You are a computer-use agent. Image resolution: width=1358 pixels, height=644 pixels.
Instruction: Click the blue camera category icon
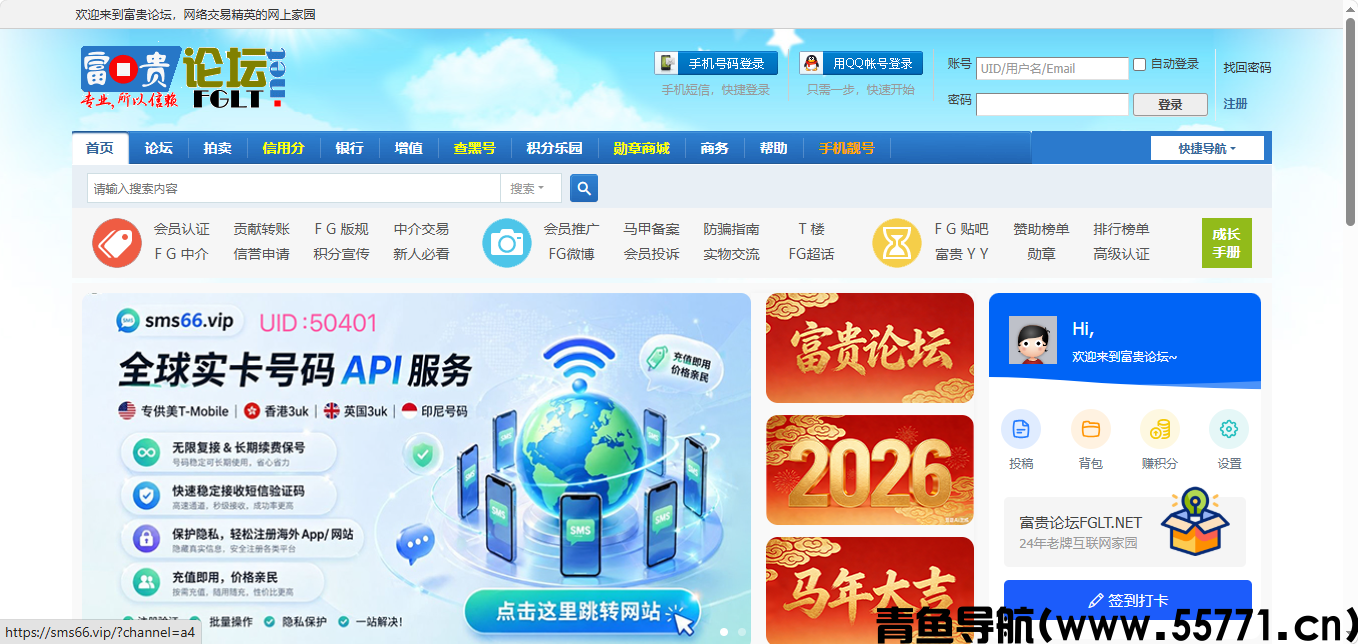coord(507,242)
